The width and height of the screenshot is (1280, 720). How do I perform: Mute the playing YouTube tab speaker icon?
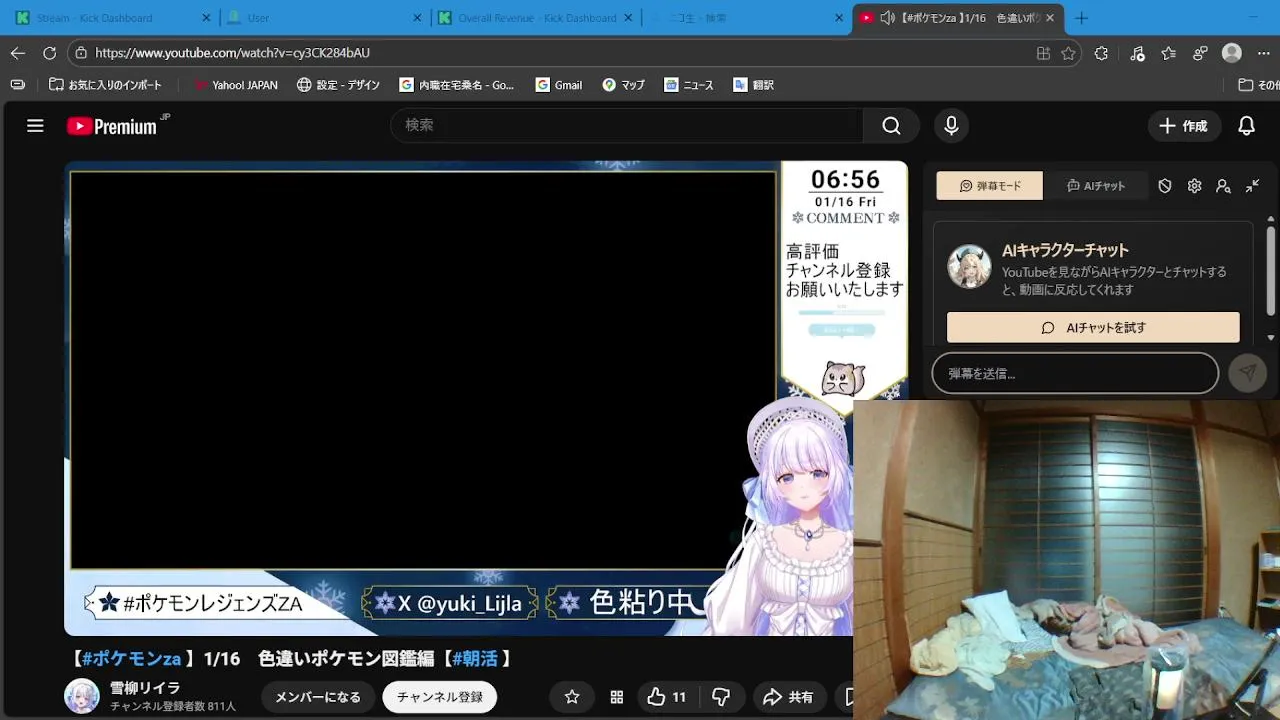click(887, 18)
